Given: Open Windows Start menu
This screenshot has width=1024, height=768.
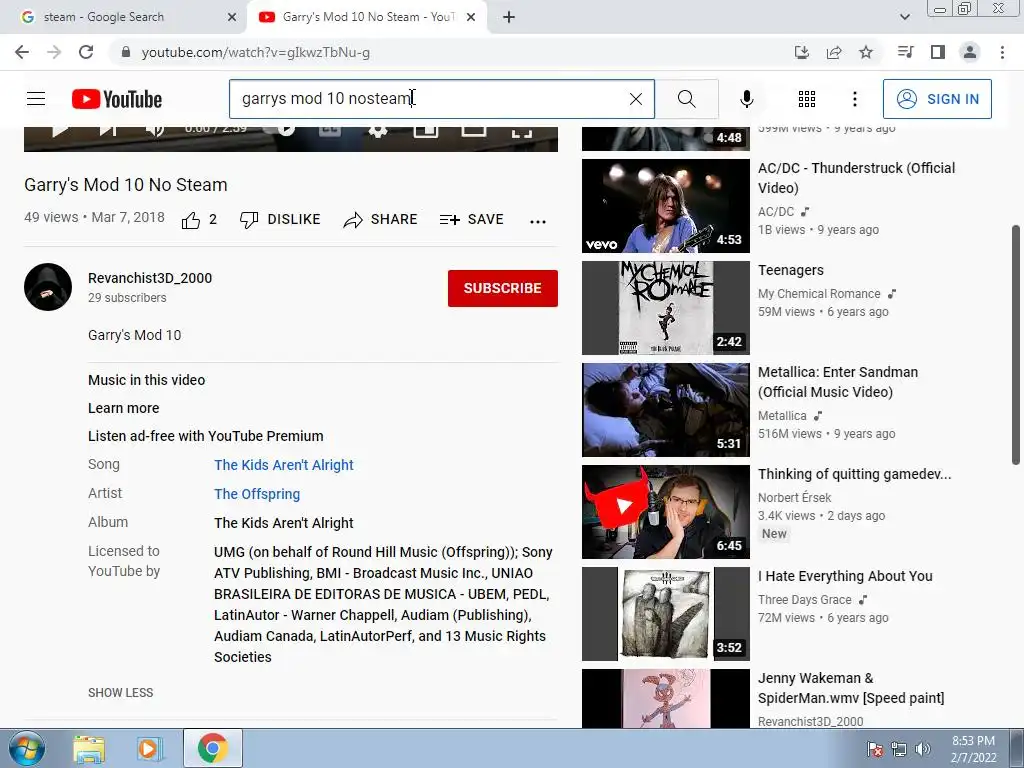Looking at the screenshot, I should [x=26, y=748].
